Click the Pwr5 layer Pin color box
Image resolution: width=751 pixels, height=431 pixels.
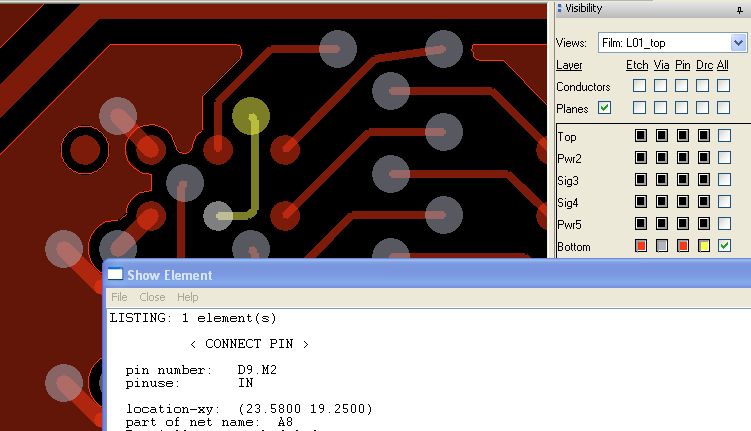click(683, 224)
